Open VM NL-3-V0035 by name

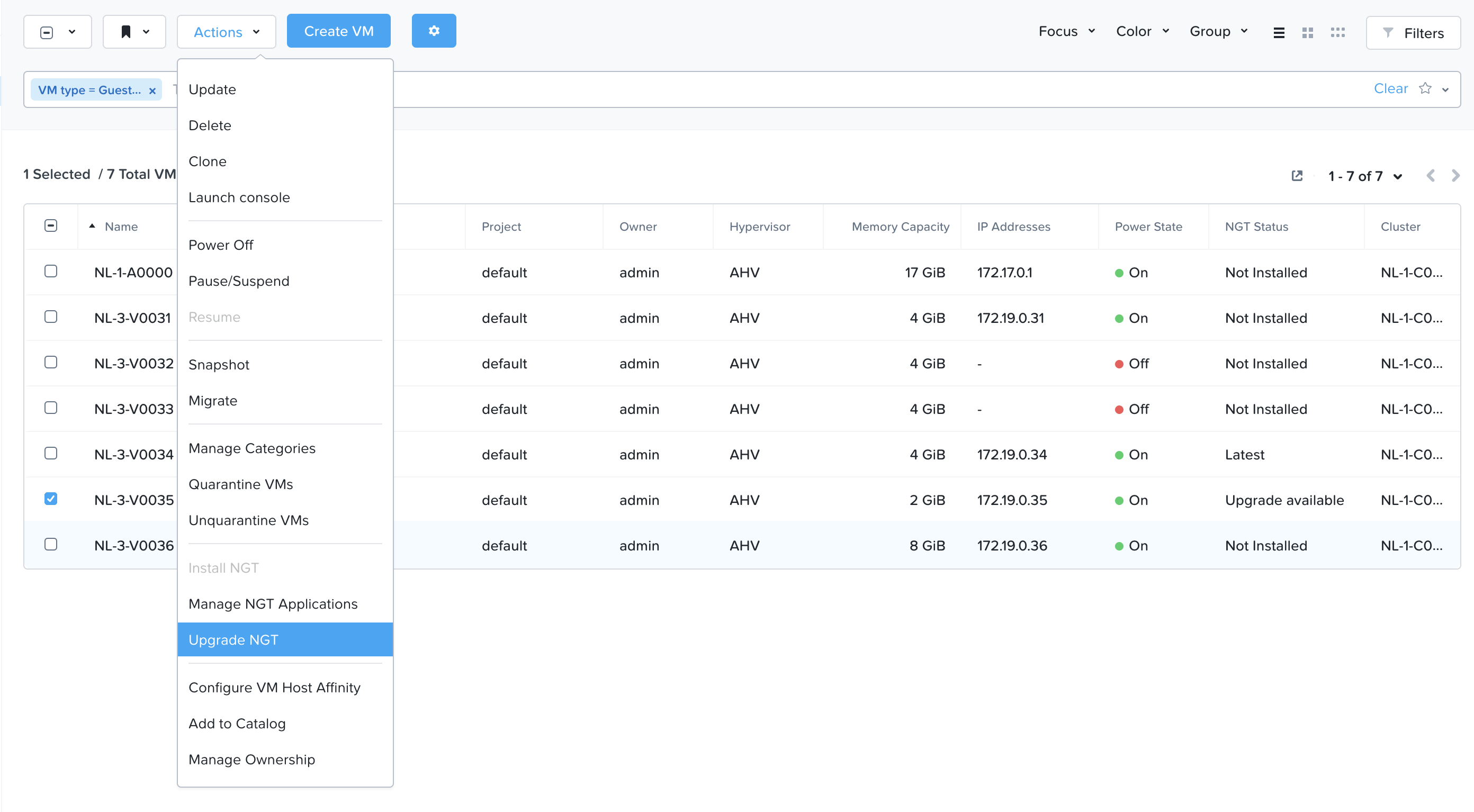coord(134,500)
